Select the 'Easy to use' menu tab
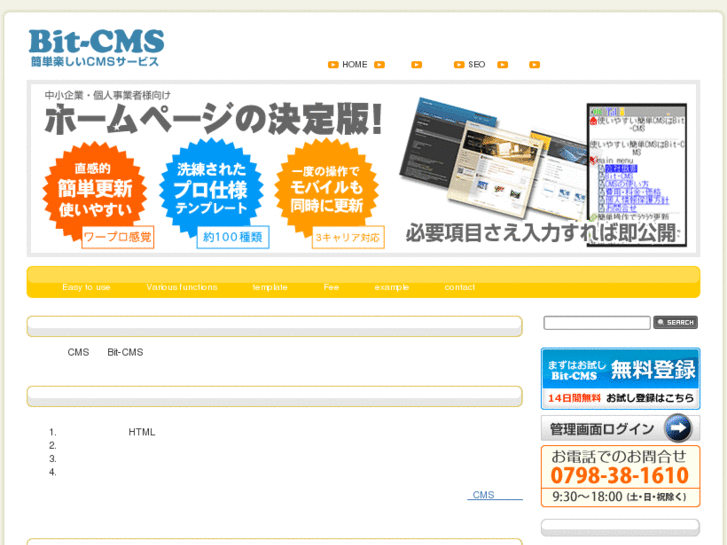Viewport: 727px width, 545px height. 86,287
